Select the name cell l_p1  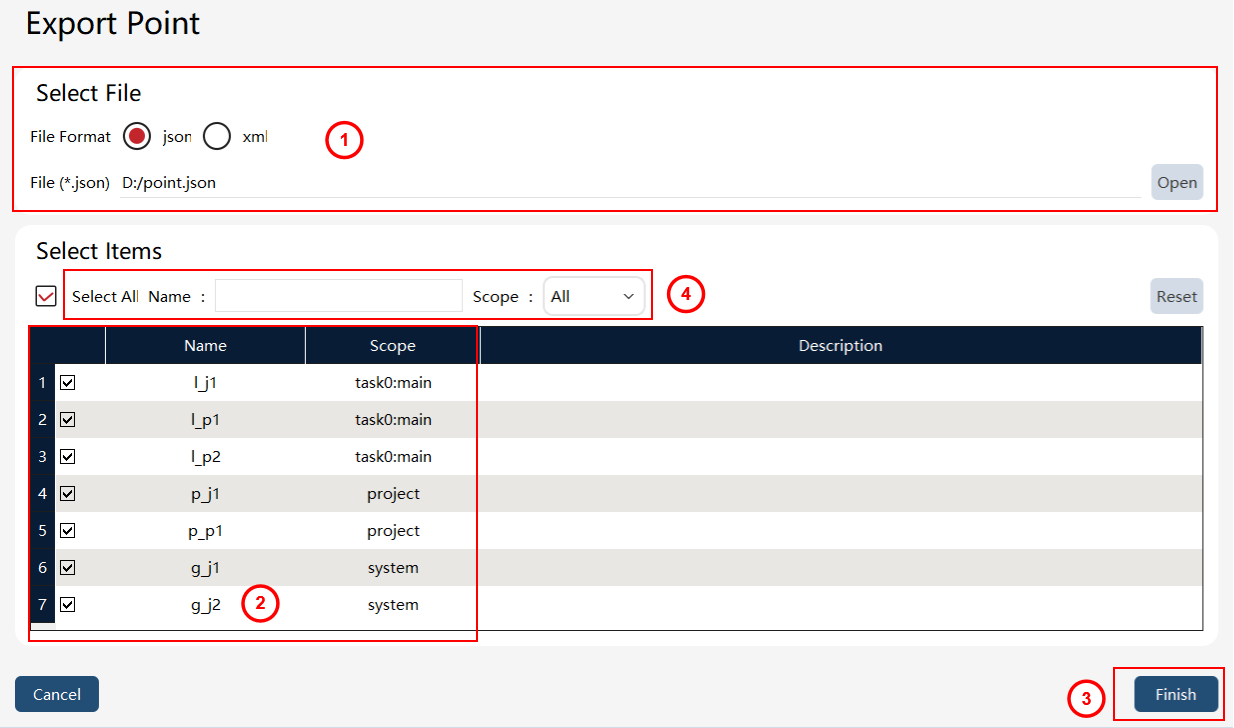pyautogui.click(x=205, y=419)
